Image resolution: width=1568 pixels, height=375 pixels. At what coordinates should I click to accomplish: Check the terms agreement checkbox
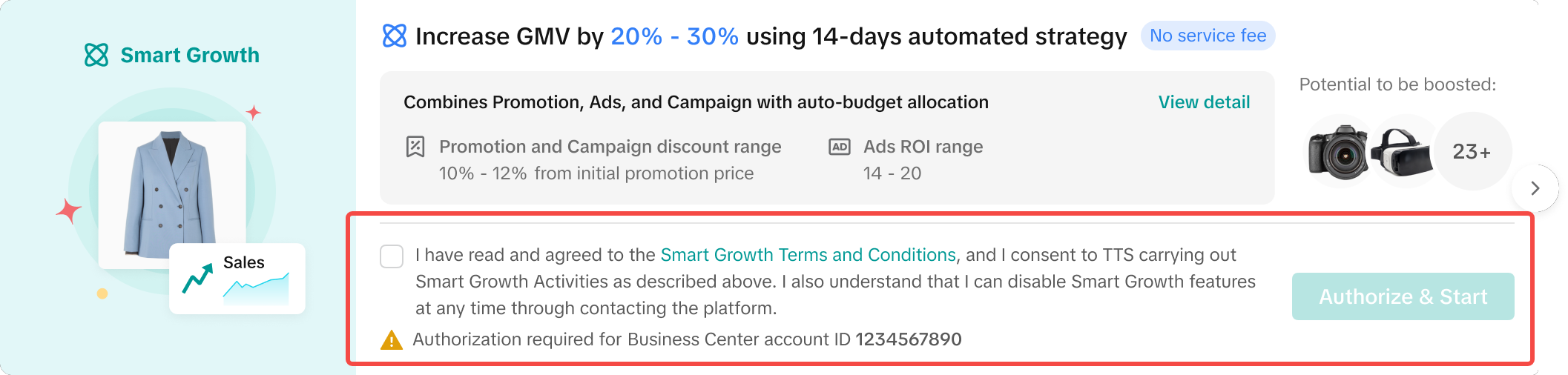(392, 256)
